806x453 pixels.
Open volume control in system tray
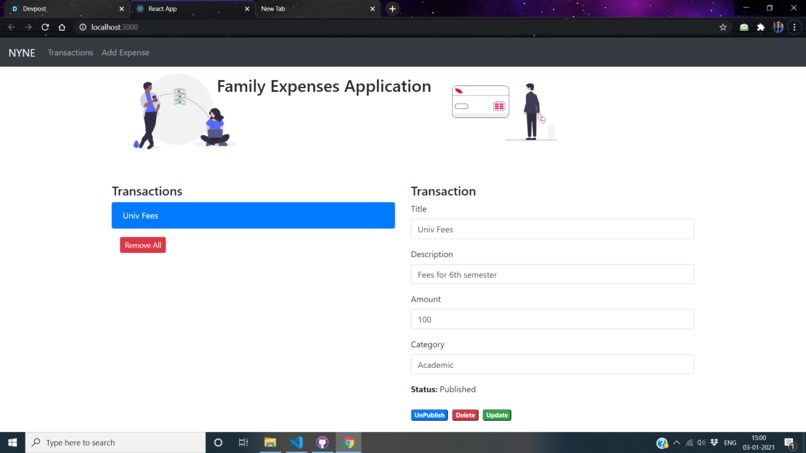click(x=701, y=442)
